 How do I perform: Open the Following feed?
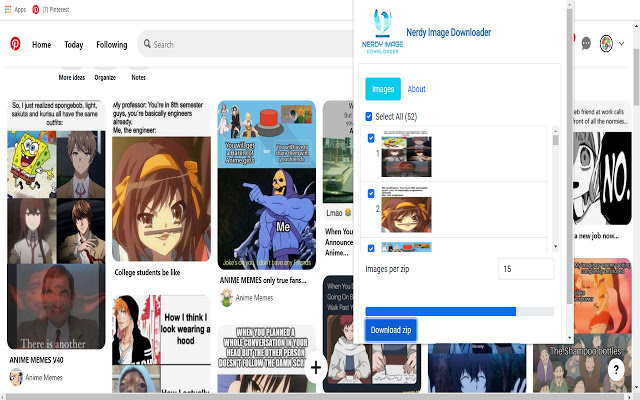click(112, 44)
